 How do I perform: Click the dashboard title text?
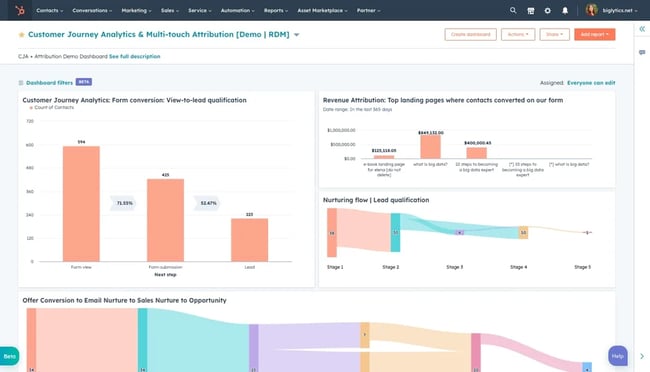point(159,34)
